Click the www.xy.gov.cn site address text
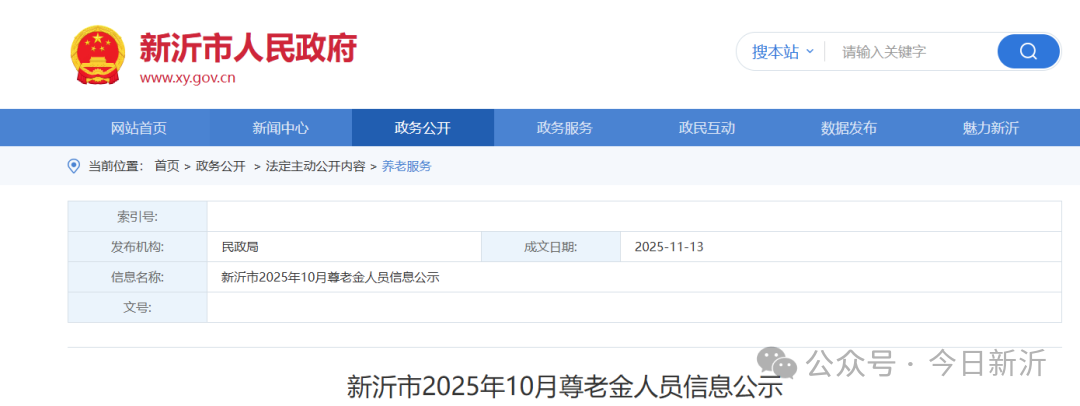This screenshot has width=1080, height=406. pyautogui.click(x=187, y=77)
